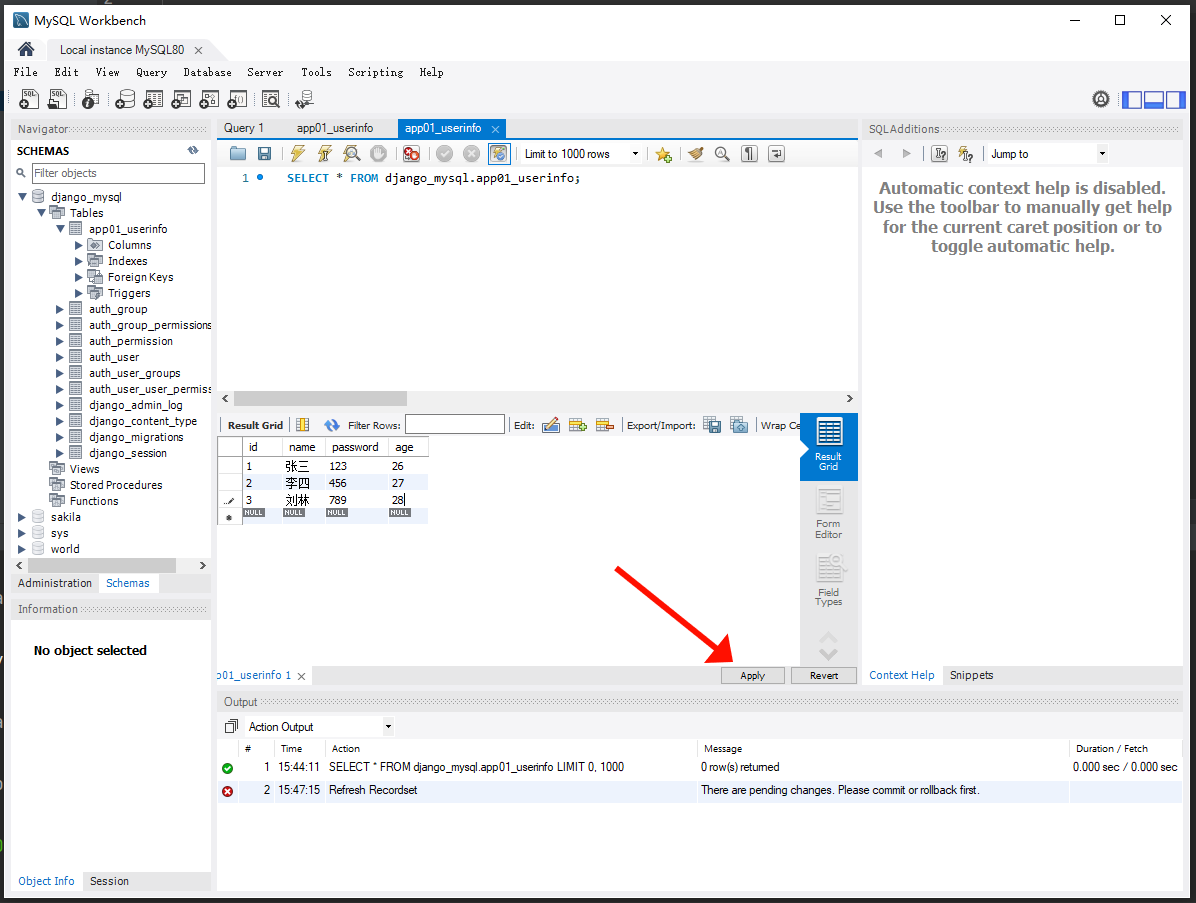The width and height of the screenshot is (1196, 903).
Task: Delete selected rows icon
Action: [605, 425]
